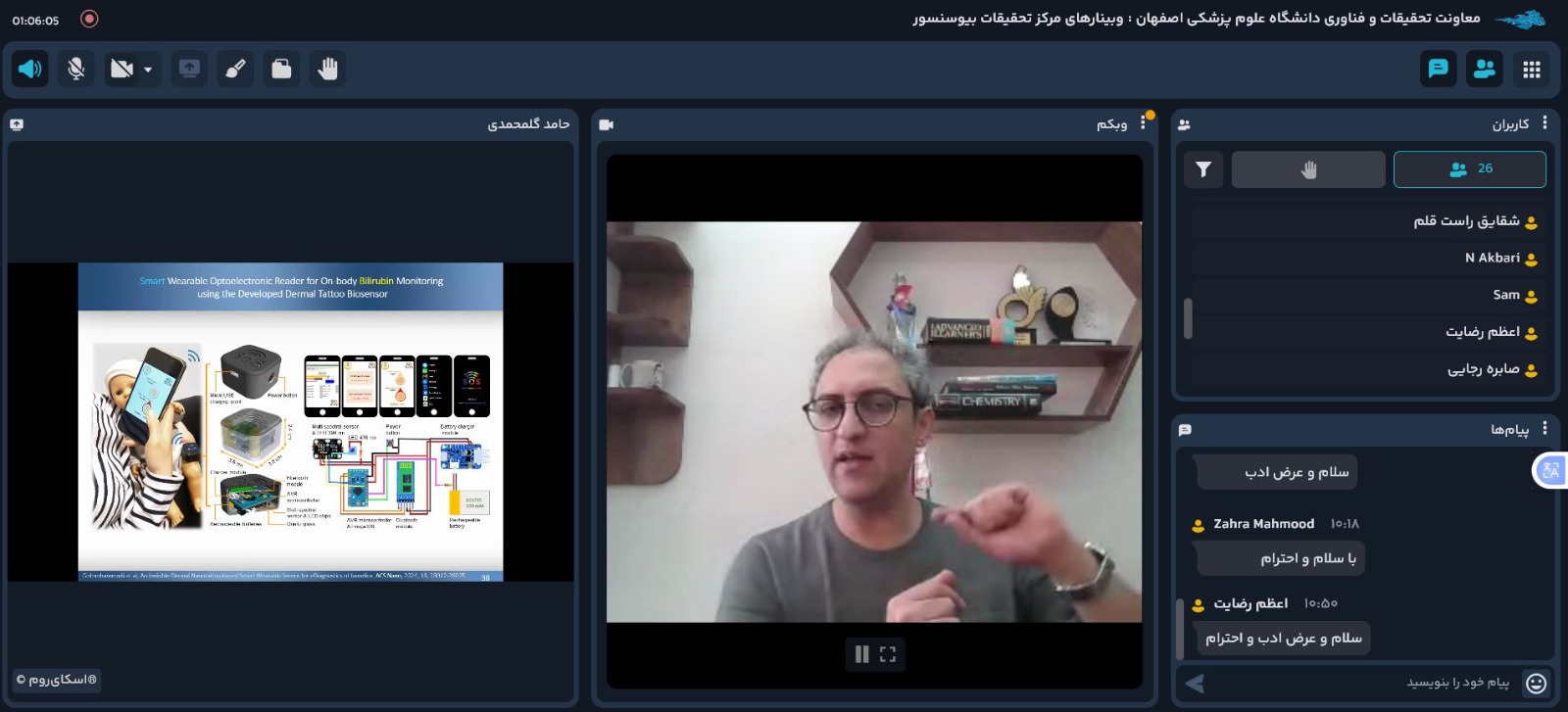Select the whiteboard brush tool
Viewport: 1568px width, 712px height.
(235, 69)
